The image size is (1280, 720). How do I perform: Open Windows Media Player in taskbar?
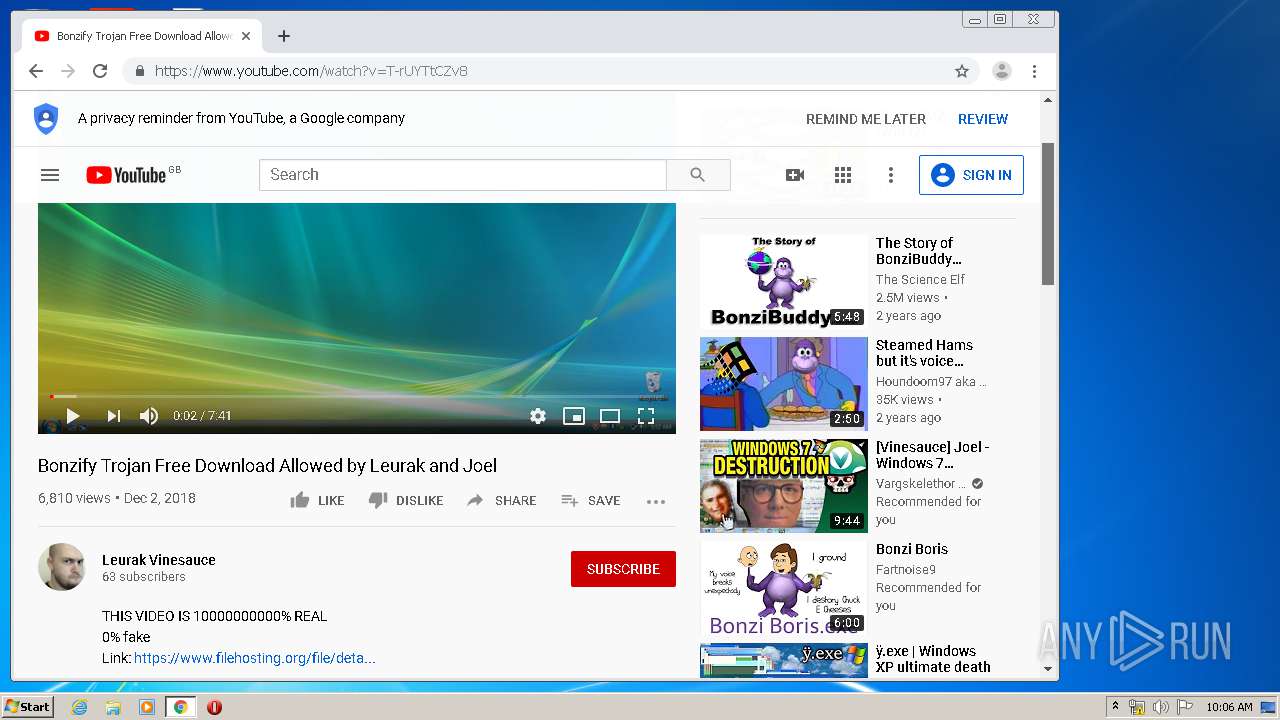pos(147,707)
